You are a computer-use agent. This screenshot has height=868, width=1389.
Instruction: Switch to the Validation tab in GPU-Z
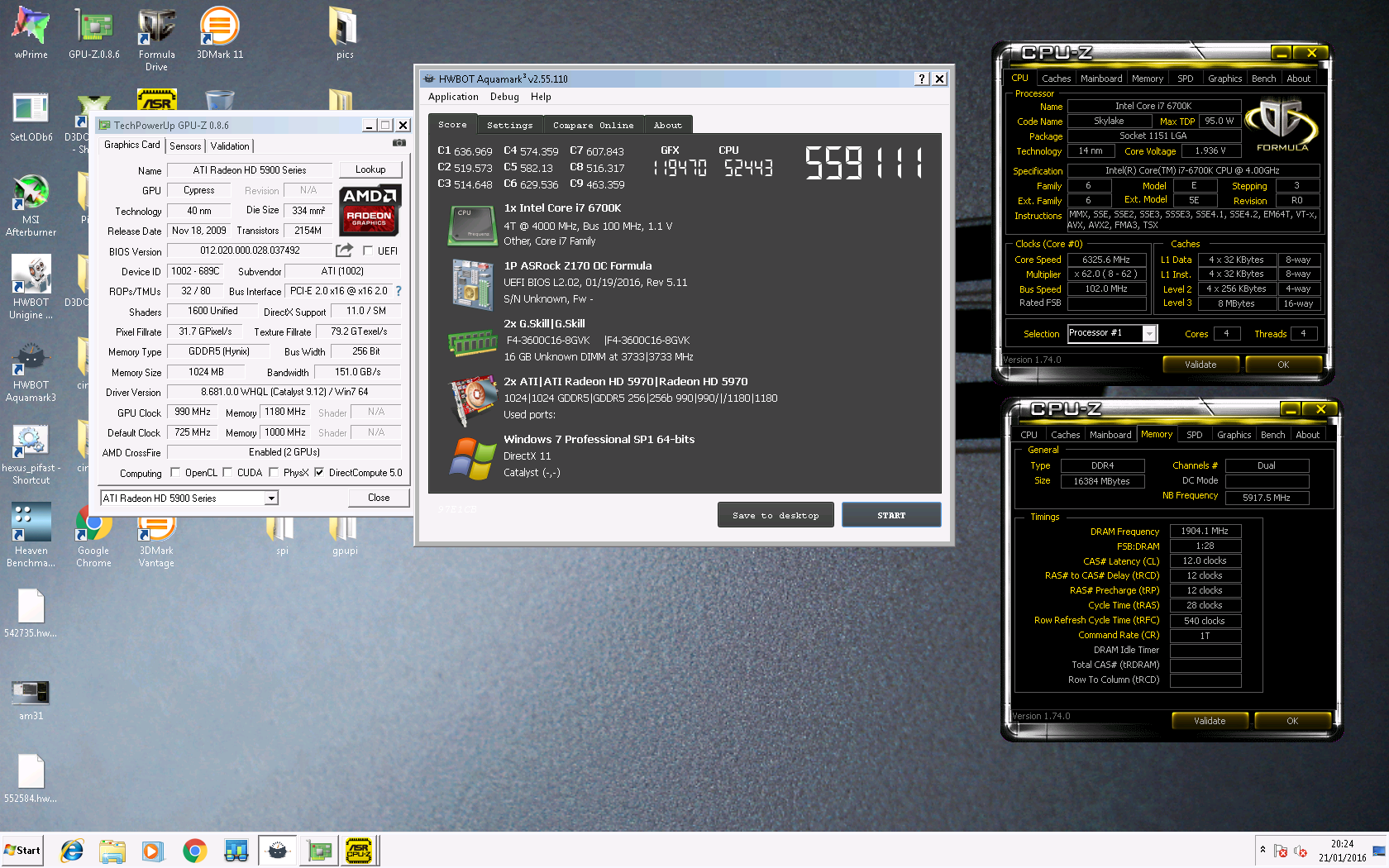click(230, 145)
